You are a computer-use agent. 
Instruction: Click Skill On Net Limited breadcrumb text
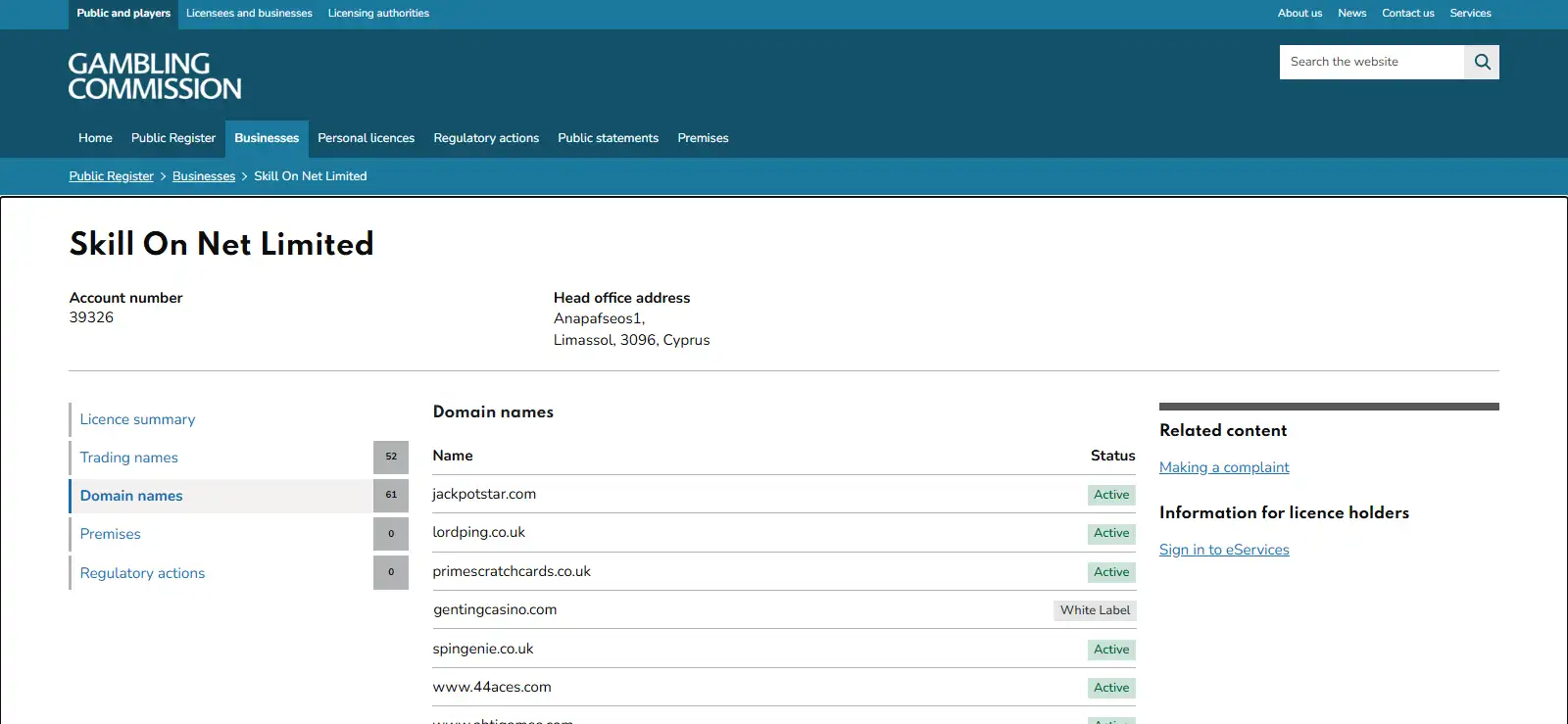[x=311, y=176]
